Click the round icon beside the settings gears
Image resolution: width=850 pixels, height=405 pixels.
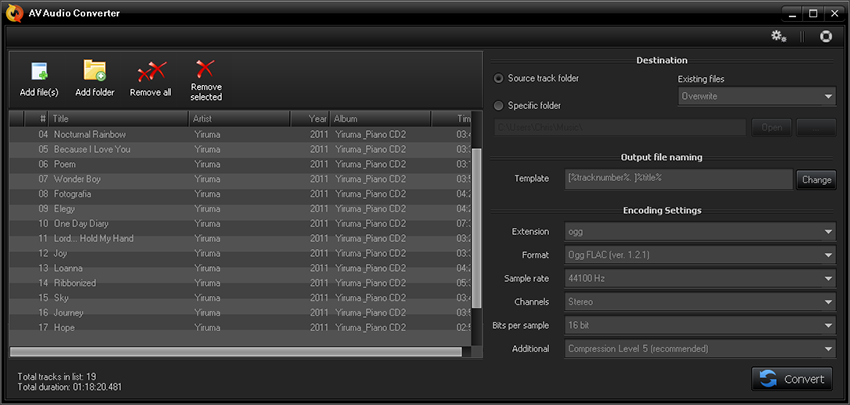[x=826, y=37]
